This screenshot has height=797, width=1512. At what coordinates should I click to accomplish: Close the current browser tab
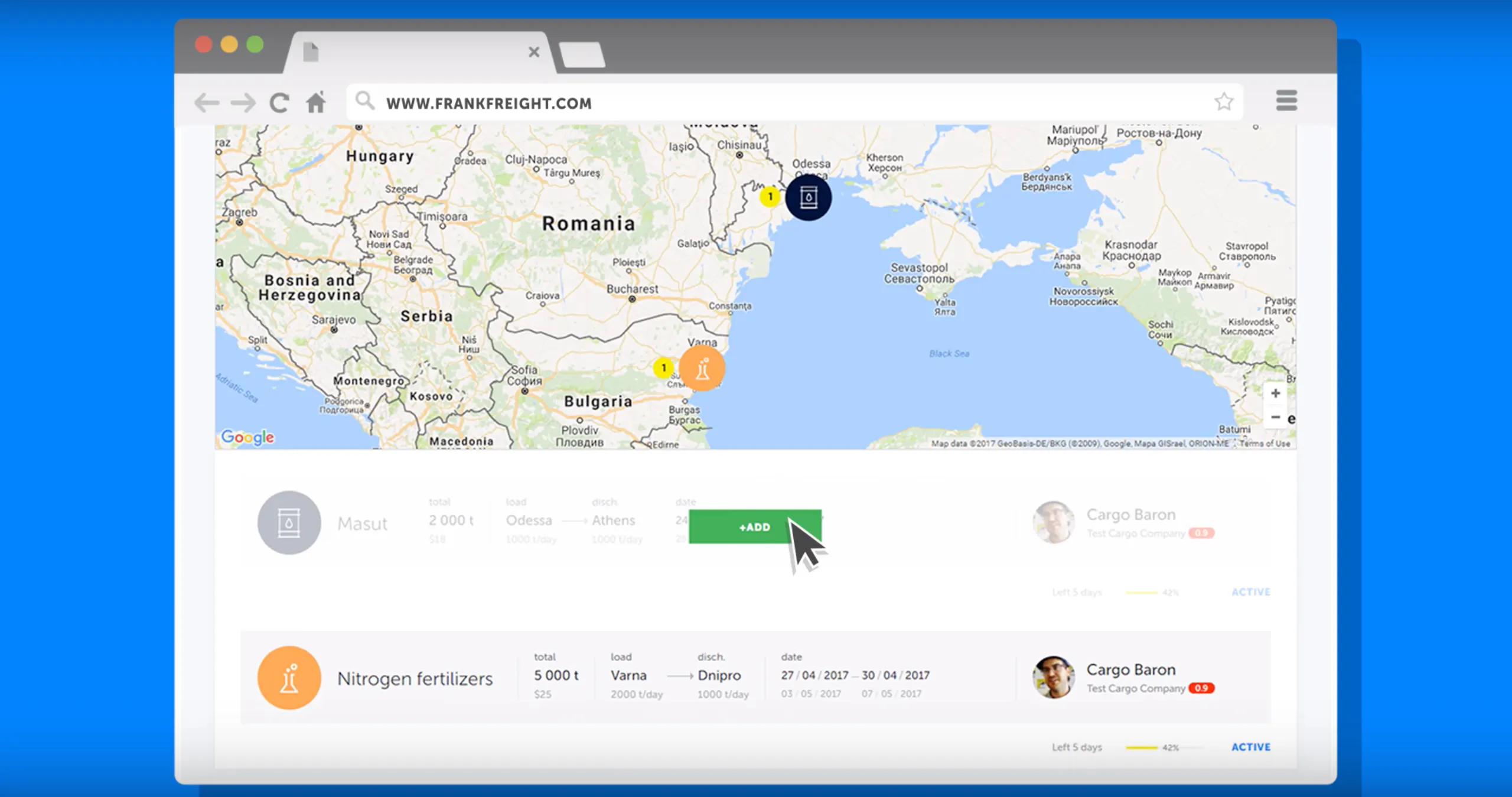534,52
